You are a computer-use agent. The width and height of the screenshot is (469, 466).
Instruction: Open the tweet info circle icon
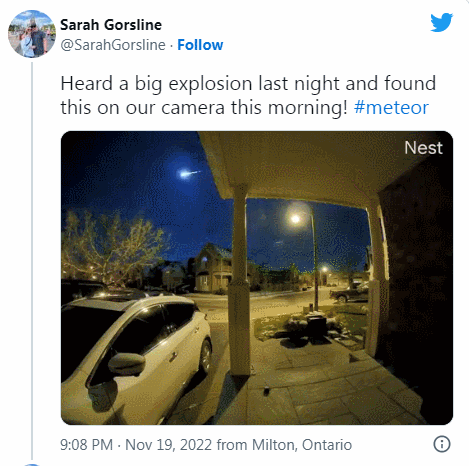click(x=442, y=444)
